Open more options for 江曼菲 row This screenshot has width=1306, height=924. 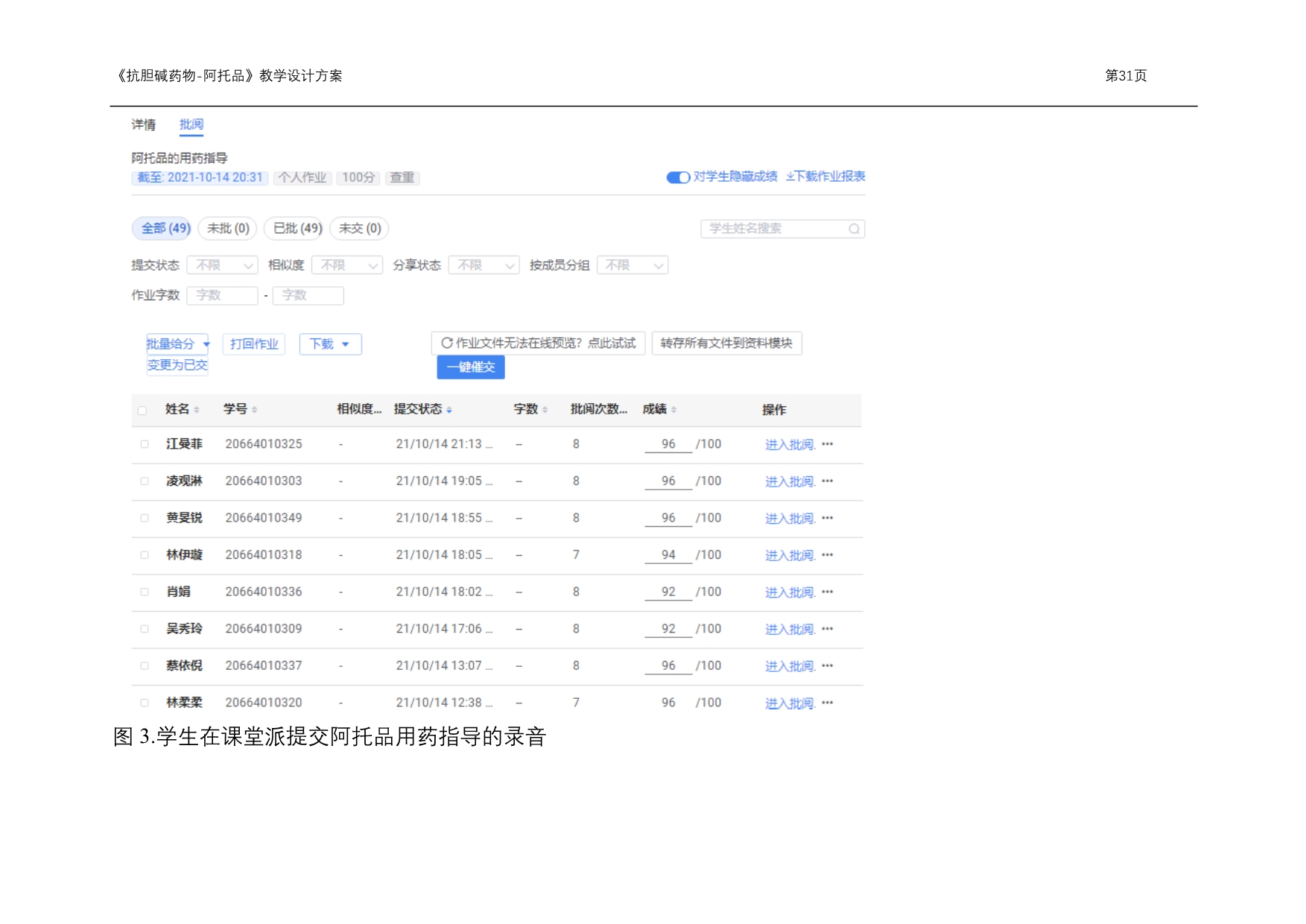coord(827,444)
